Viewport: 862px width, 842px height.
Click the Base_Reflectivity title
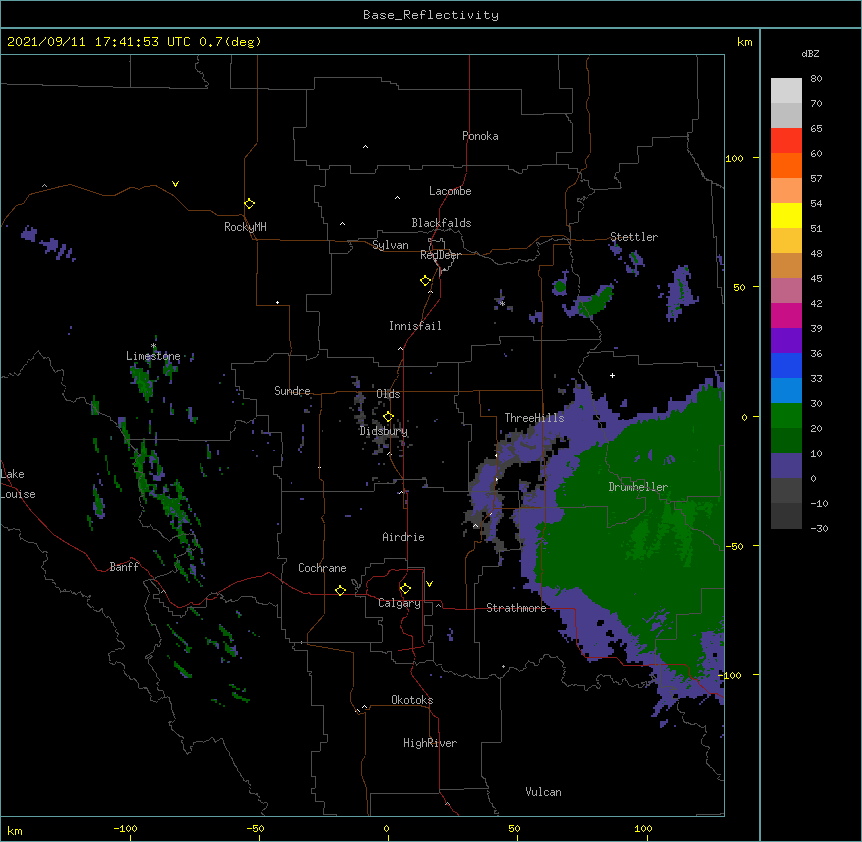pos(431,15)
